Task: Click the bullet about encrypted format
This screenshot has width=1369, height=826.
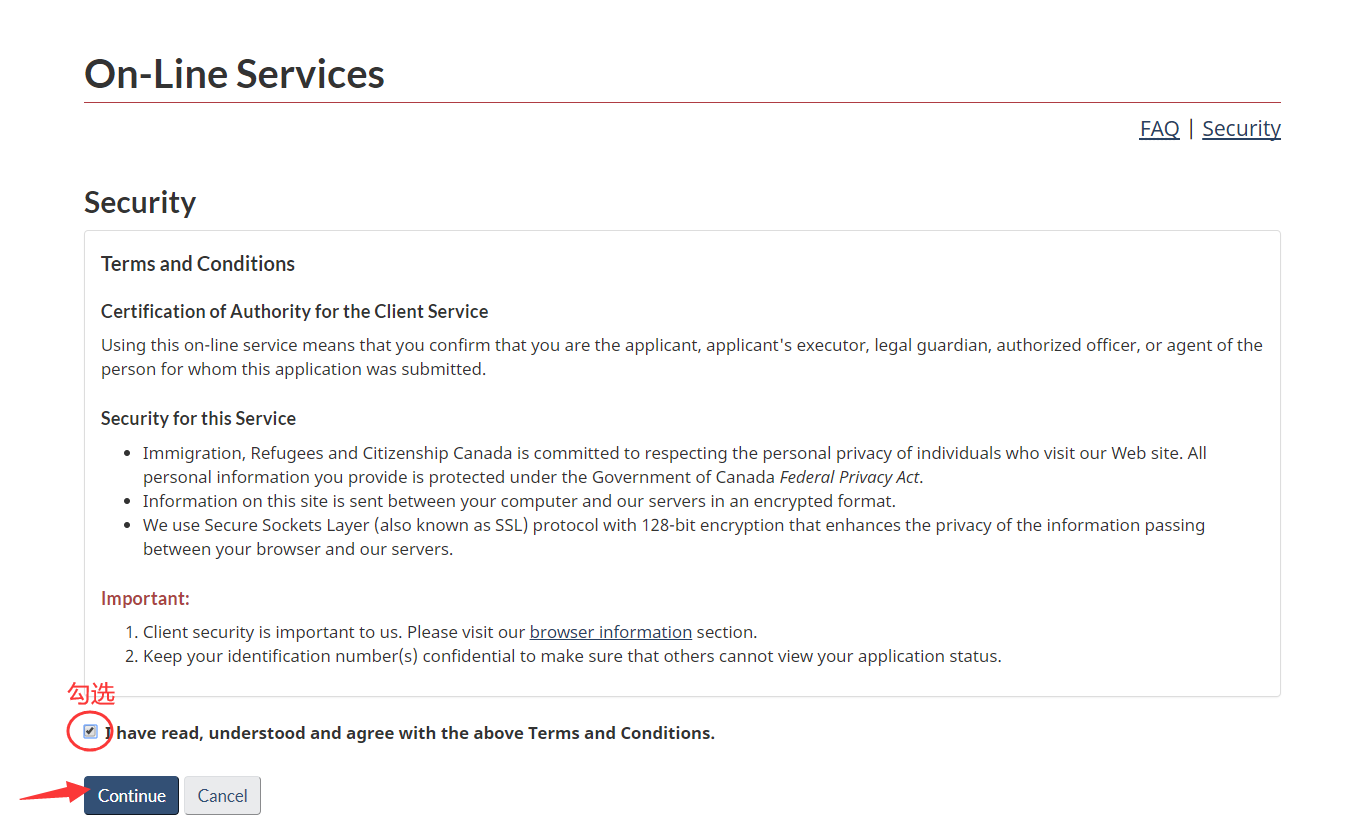Action: coord(519,501)
